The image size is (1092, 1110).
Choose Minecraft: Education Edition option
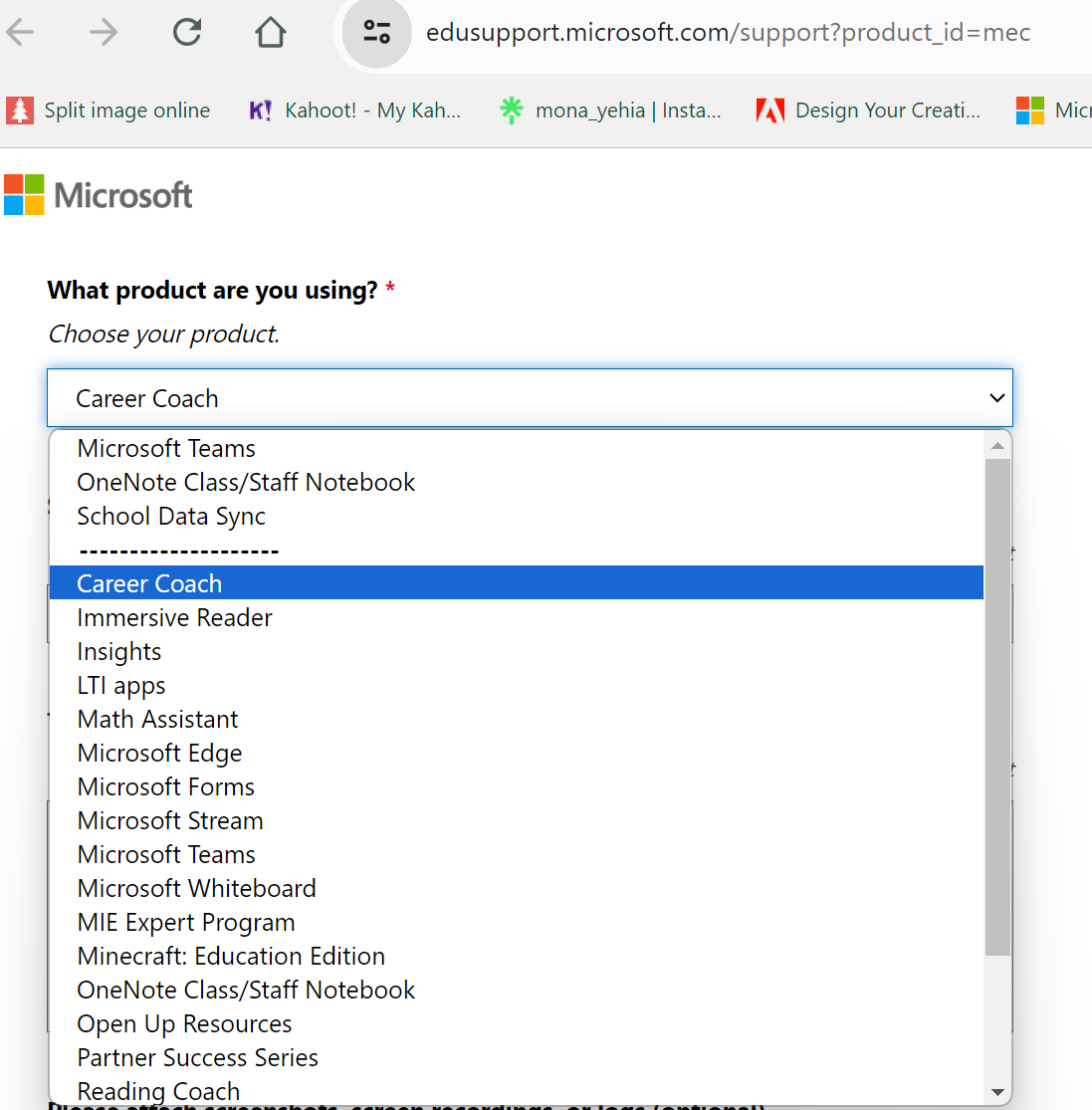pos(517,957)
